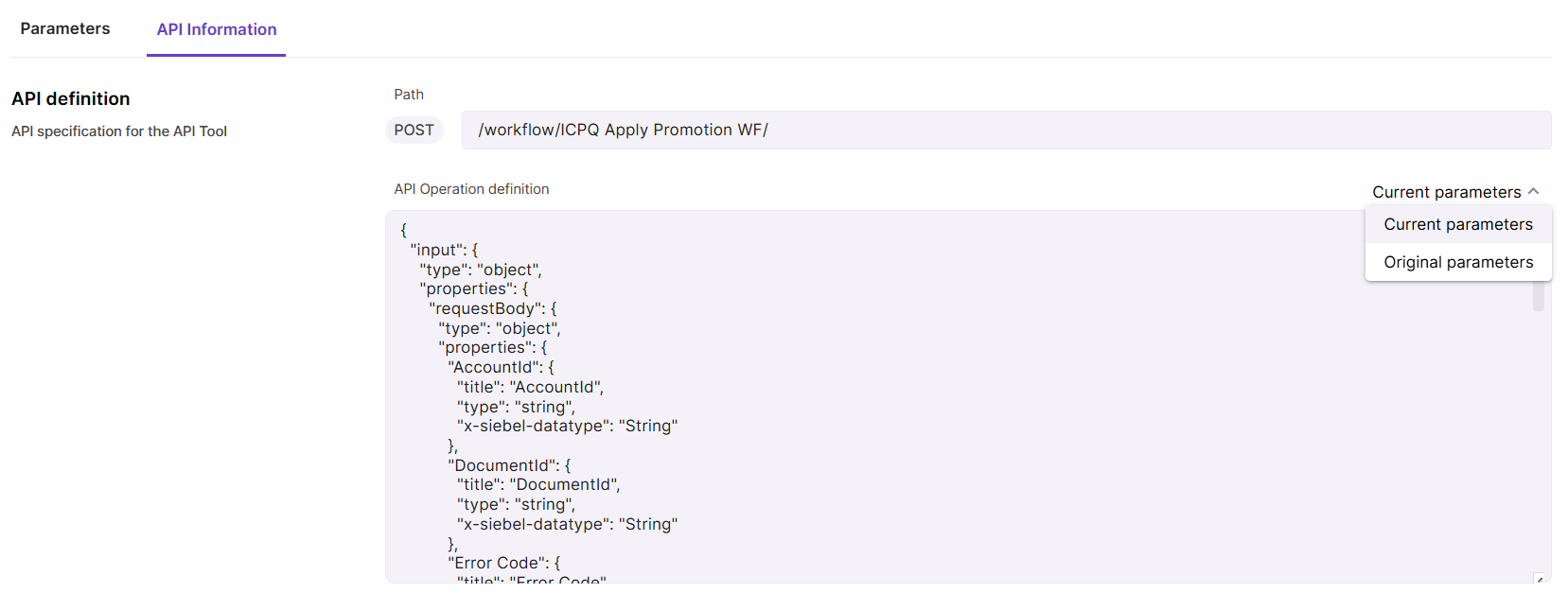The height and width of the screenshot is (611, 1568).
Task: Click the "DocumentId": { line in the JSON
Action: tap(509, 465)
